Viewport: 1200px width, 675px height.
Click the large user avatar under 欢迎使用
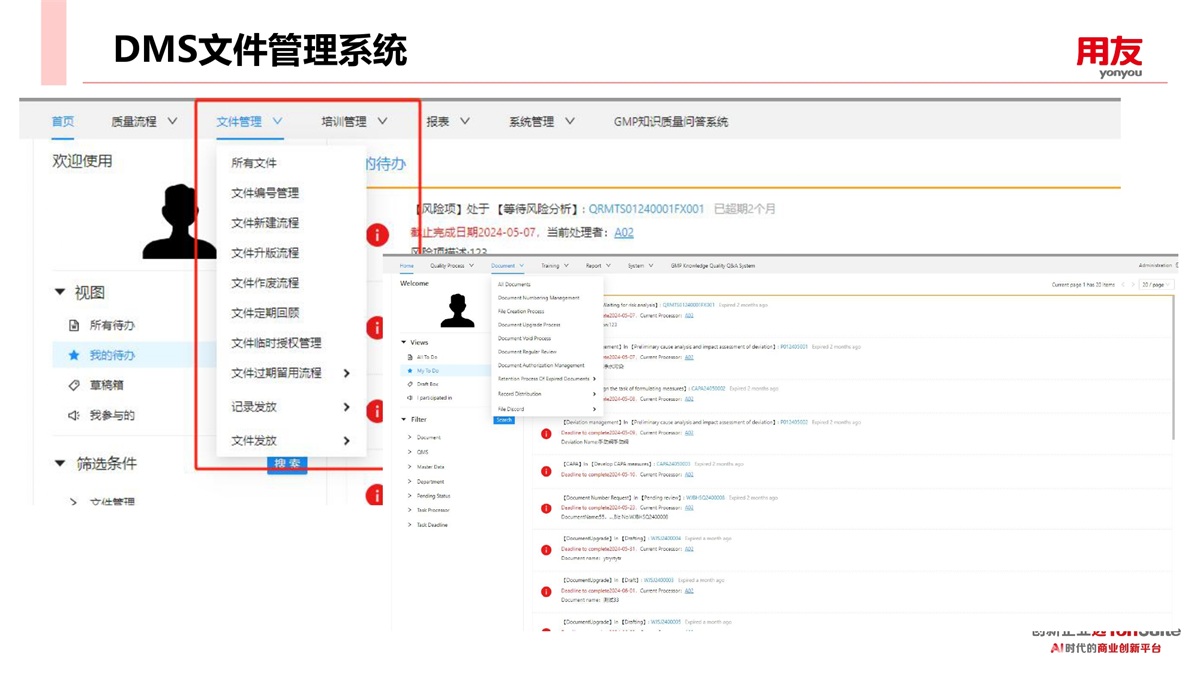[180, 222]
